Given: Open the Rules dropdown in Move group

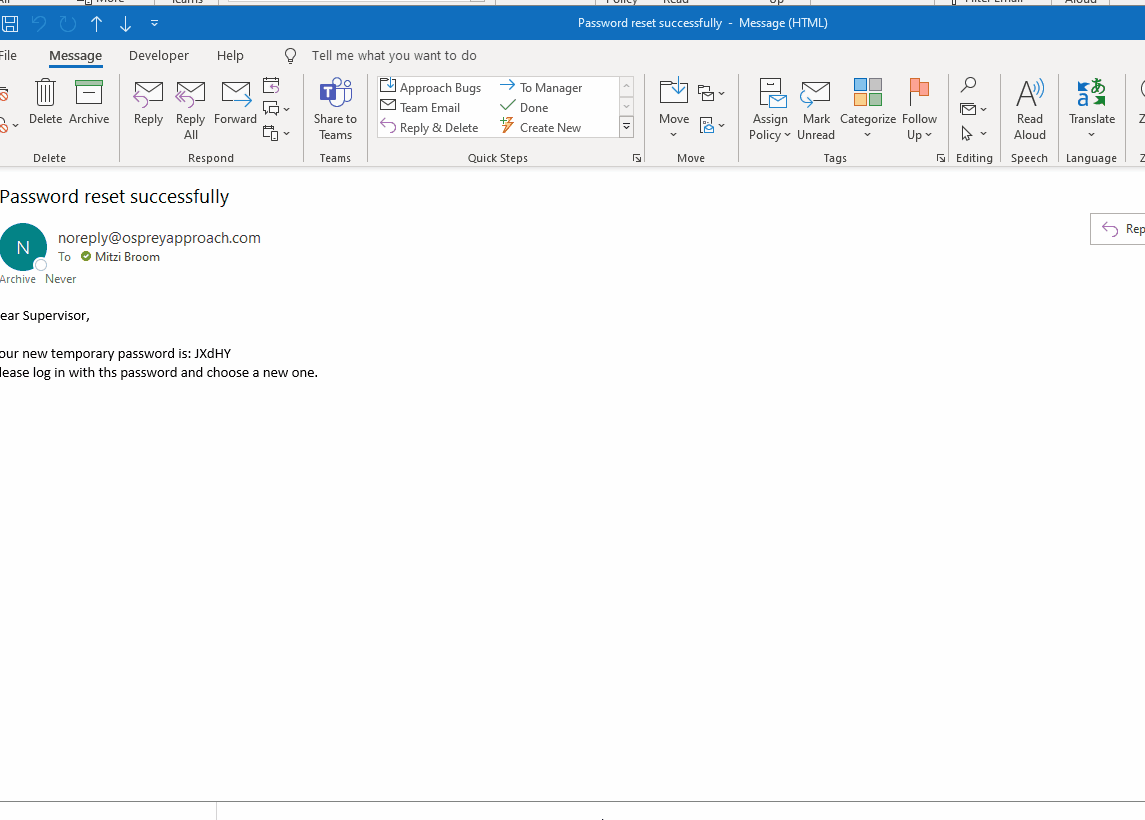Looking at the screenshot, I should click(711, 93).
